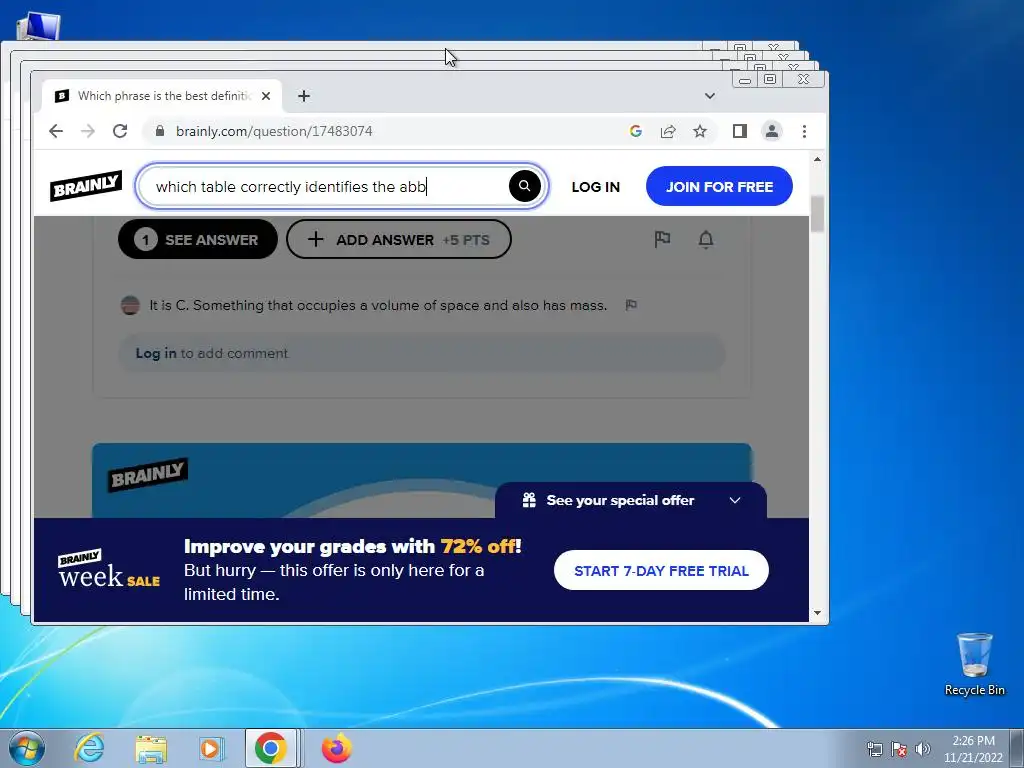Share this page via share icon
Screen dimensions: 1024x768
[667, 131]
